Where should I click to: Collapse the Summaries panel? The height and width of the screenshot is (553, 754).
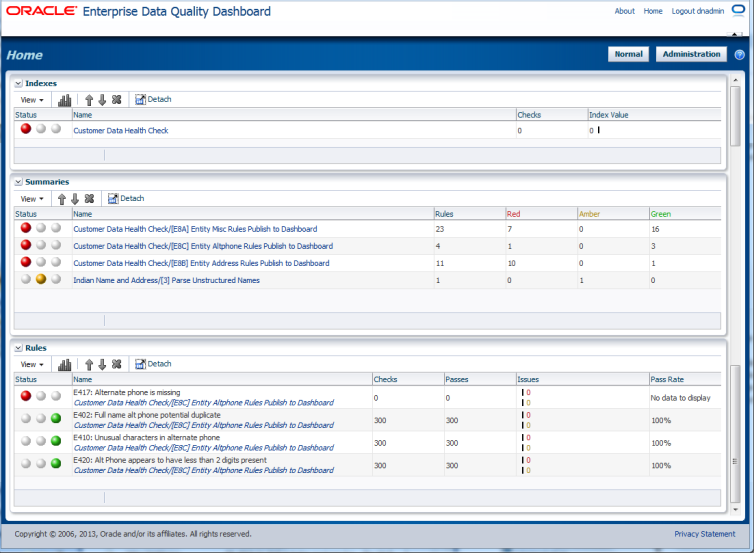[18, 182]
